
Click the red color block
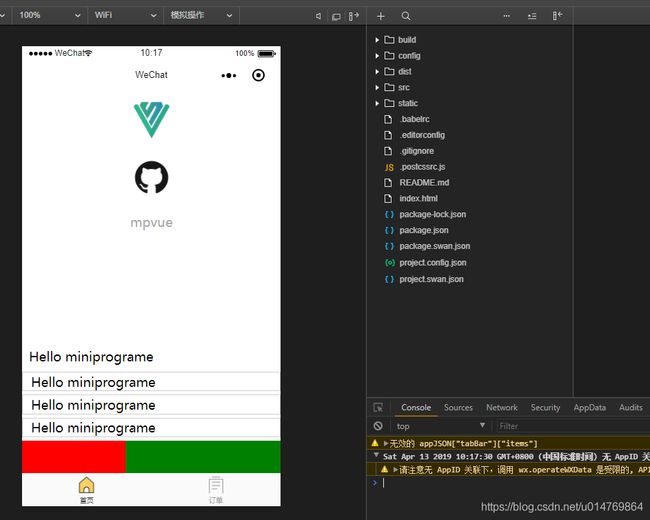[x=74, y=457]
